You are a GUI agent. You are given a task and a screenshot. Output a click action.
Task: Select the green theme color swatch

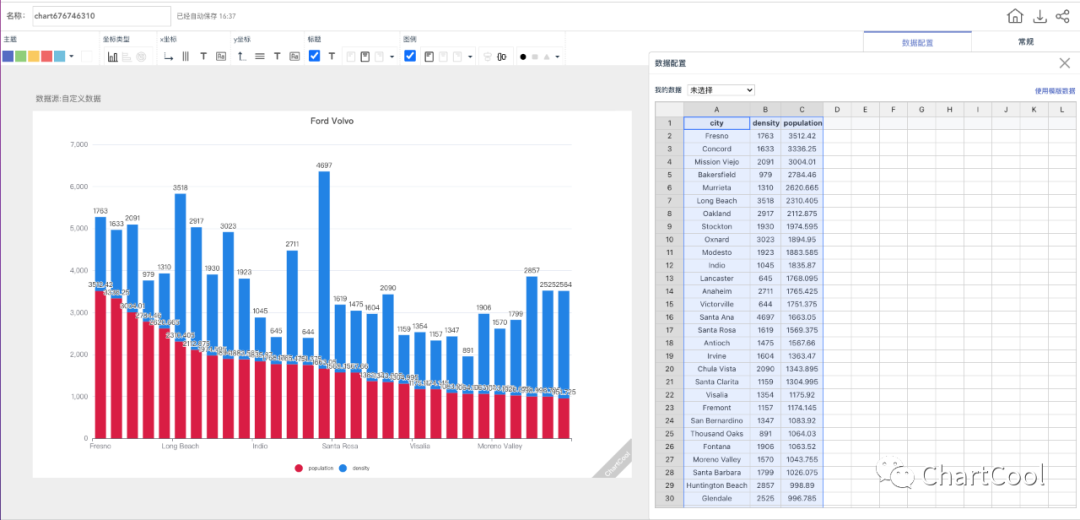21,56
